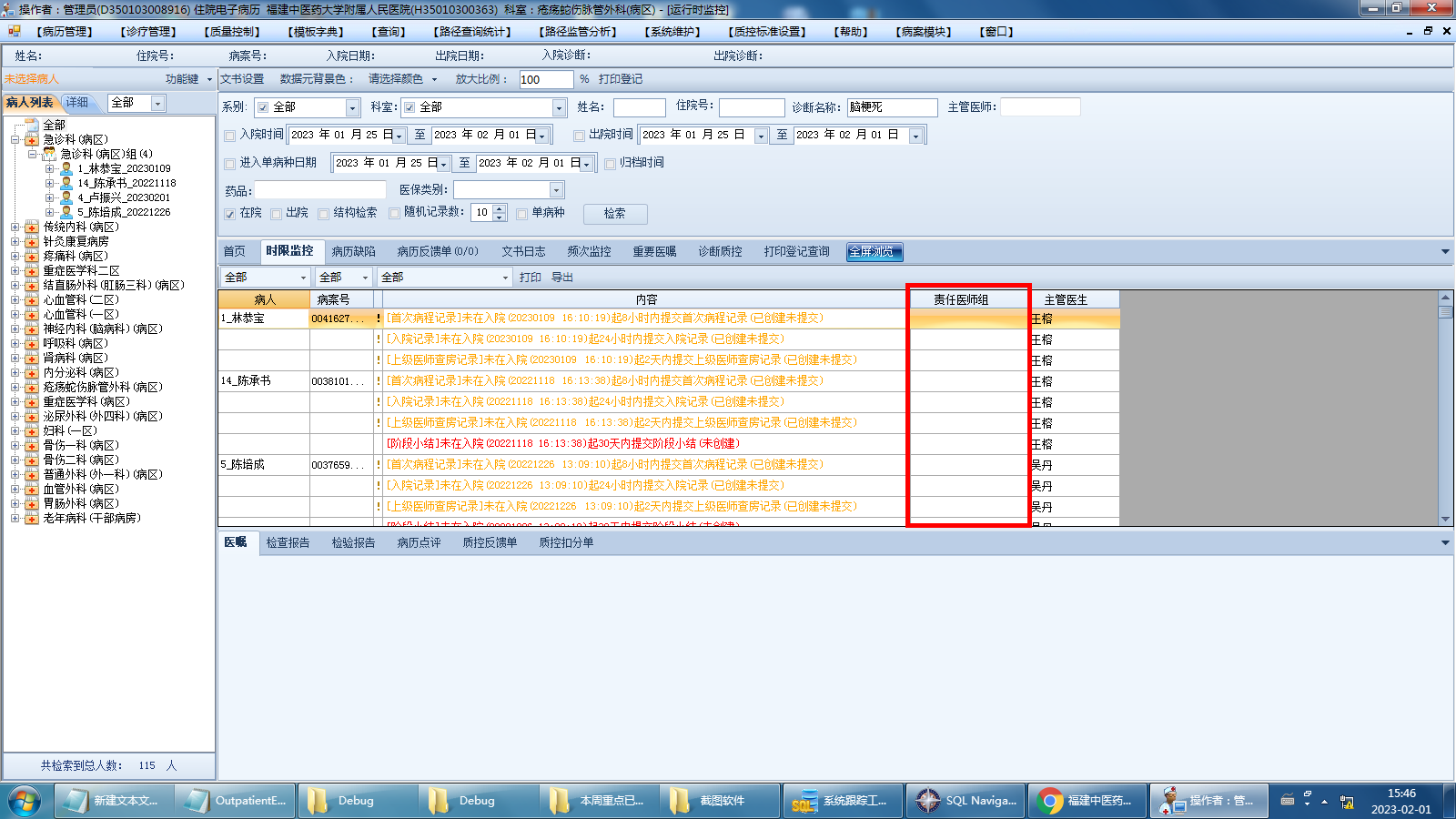This screenshot has height=819, width=1456.
Task: Click the application icon left of 病历管理
Action: (x=14, y=32)
